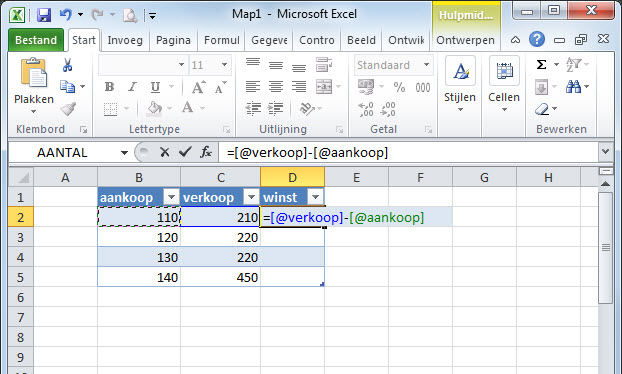Switch to the Invoeg ribbon tab
Viewport: 622px width, 374px height.
(x=125, y=40)
